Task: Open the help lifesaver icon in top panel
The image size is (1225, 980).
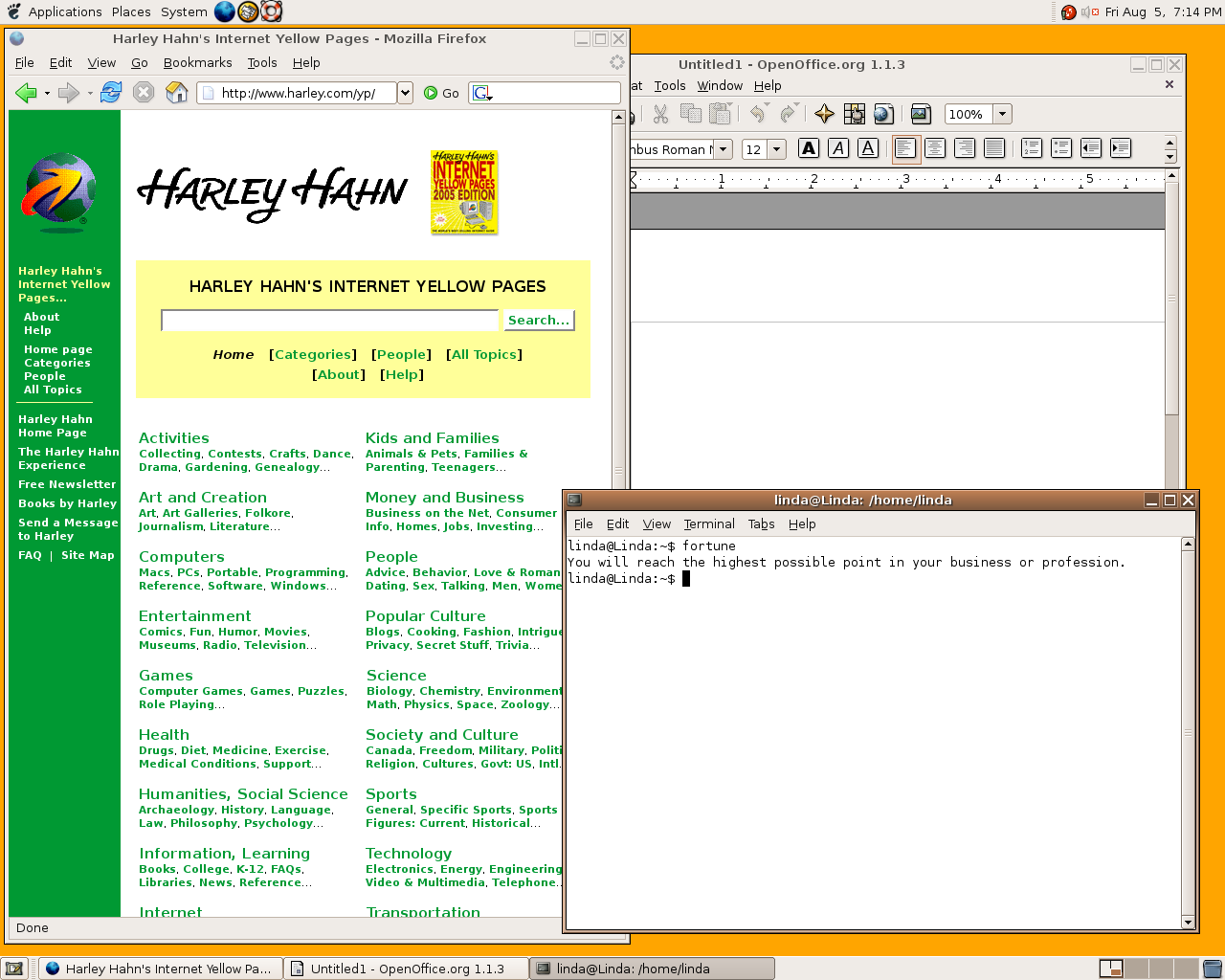Action: (x=272, y=11)
